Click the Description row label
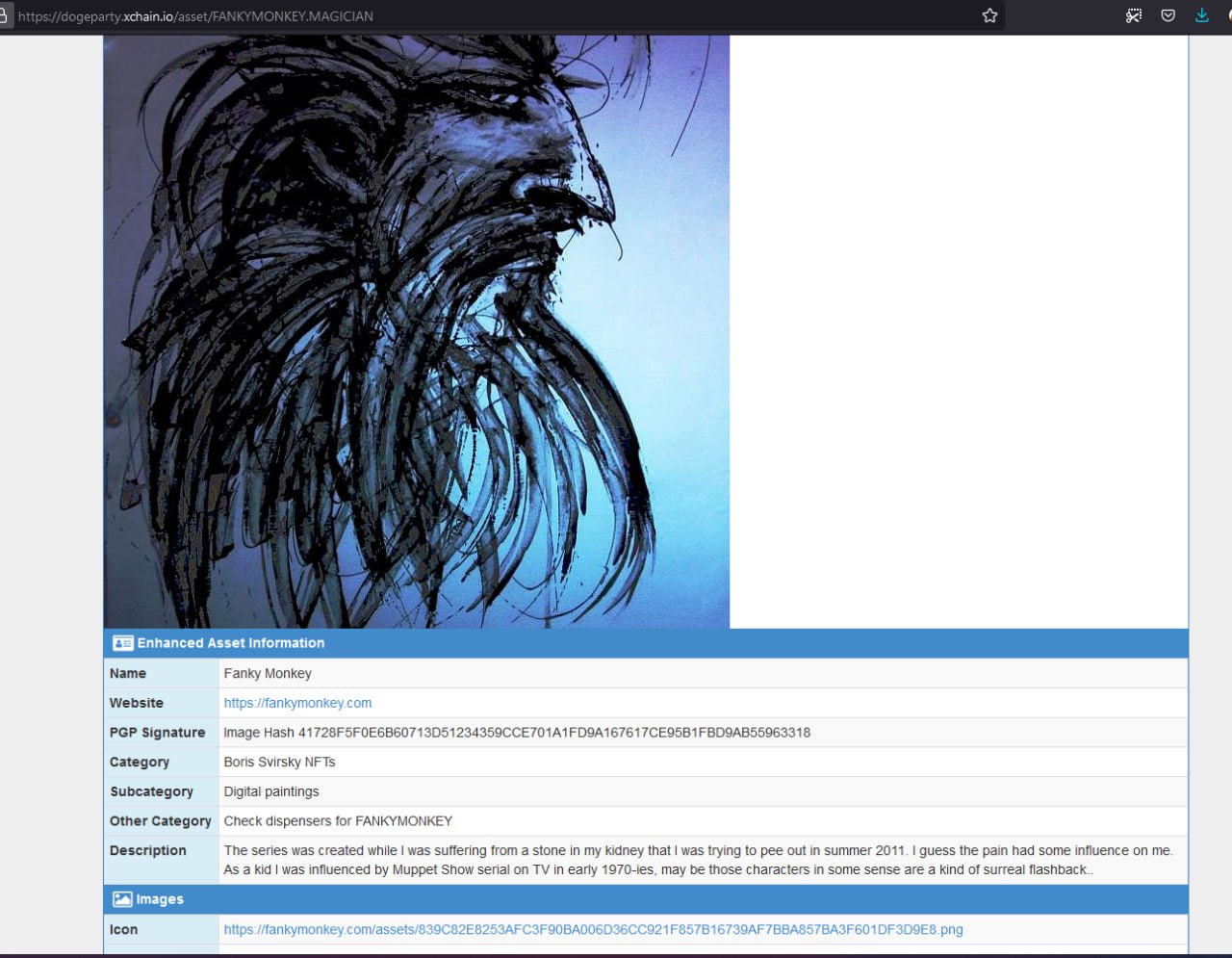 point(148,850)
